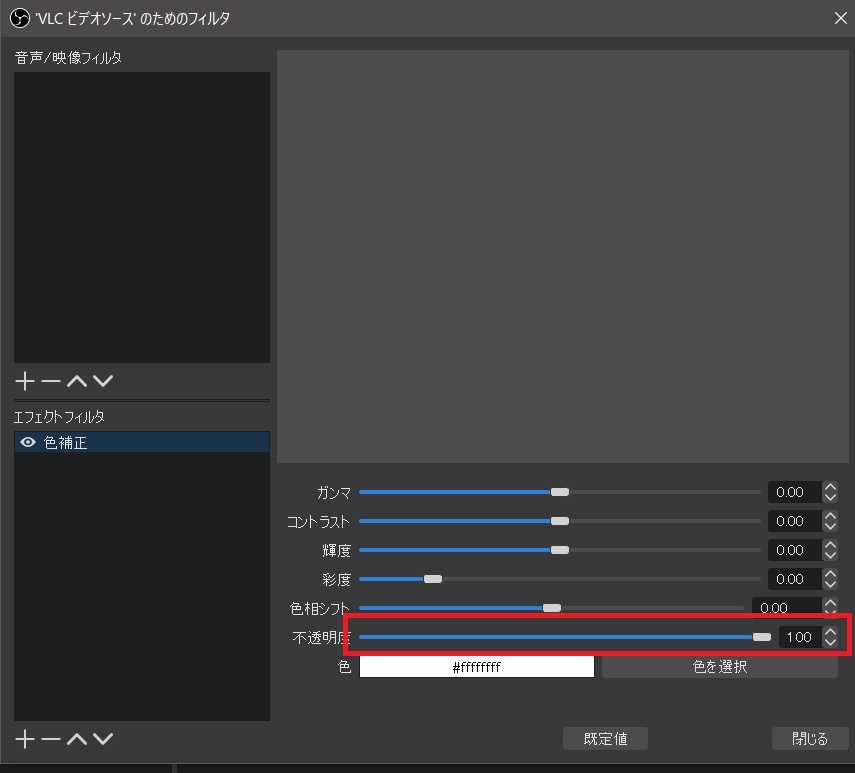Decrease 輝度 value with down stepper
This screenshot has width=855, height=773.
click(830, 555)
